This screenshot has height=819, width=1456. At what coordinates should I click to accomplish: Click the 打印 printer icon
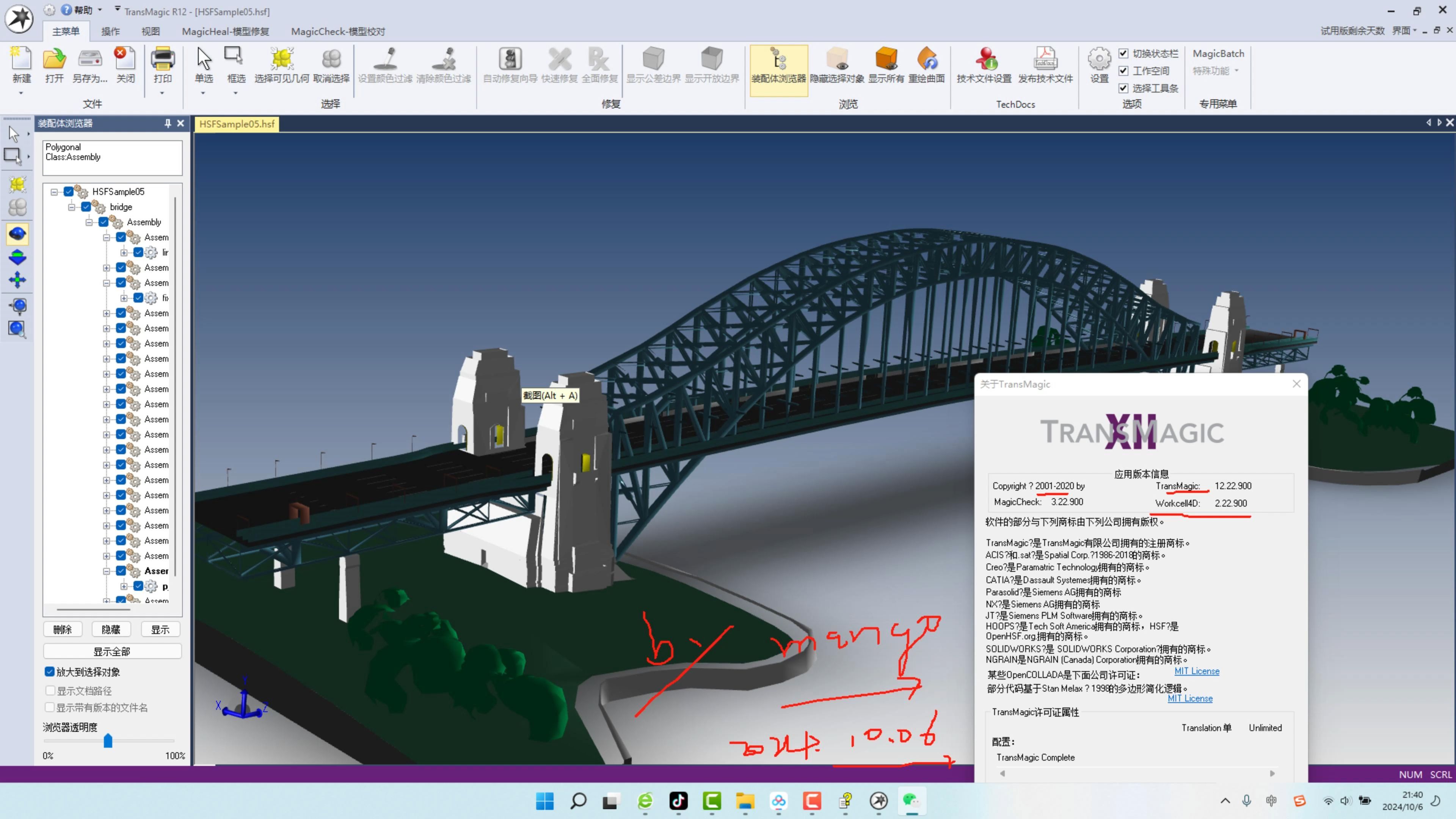[x=162, y=58]
